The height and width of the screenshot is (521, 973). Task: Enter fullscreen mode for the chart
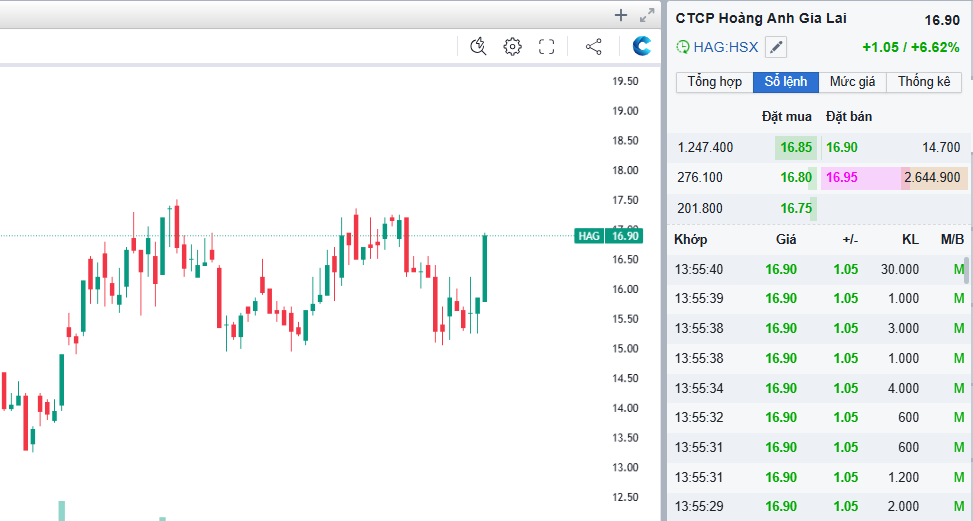[547, 46]
